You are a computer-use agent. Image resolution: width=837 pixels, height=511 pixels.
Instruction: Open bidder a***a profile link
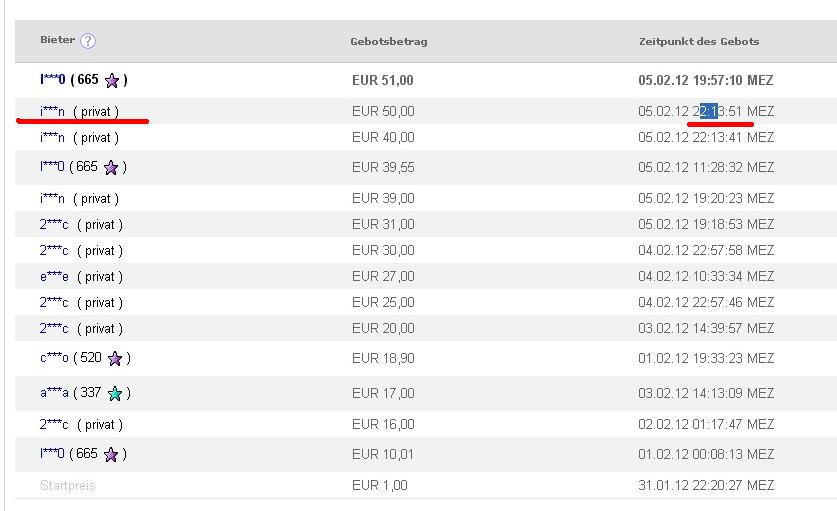(x=54, y=393)
